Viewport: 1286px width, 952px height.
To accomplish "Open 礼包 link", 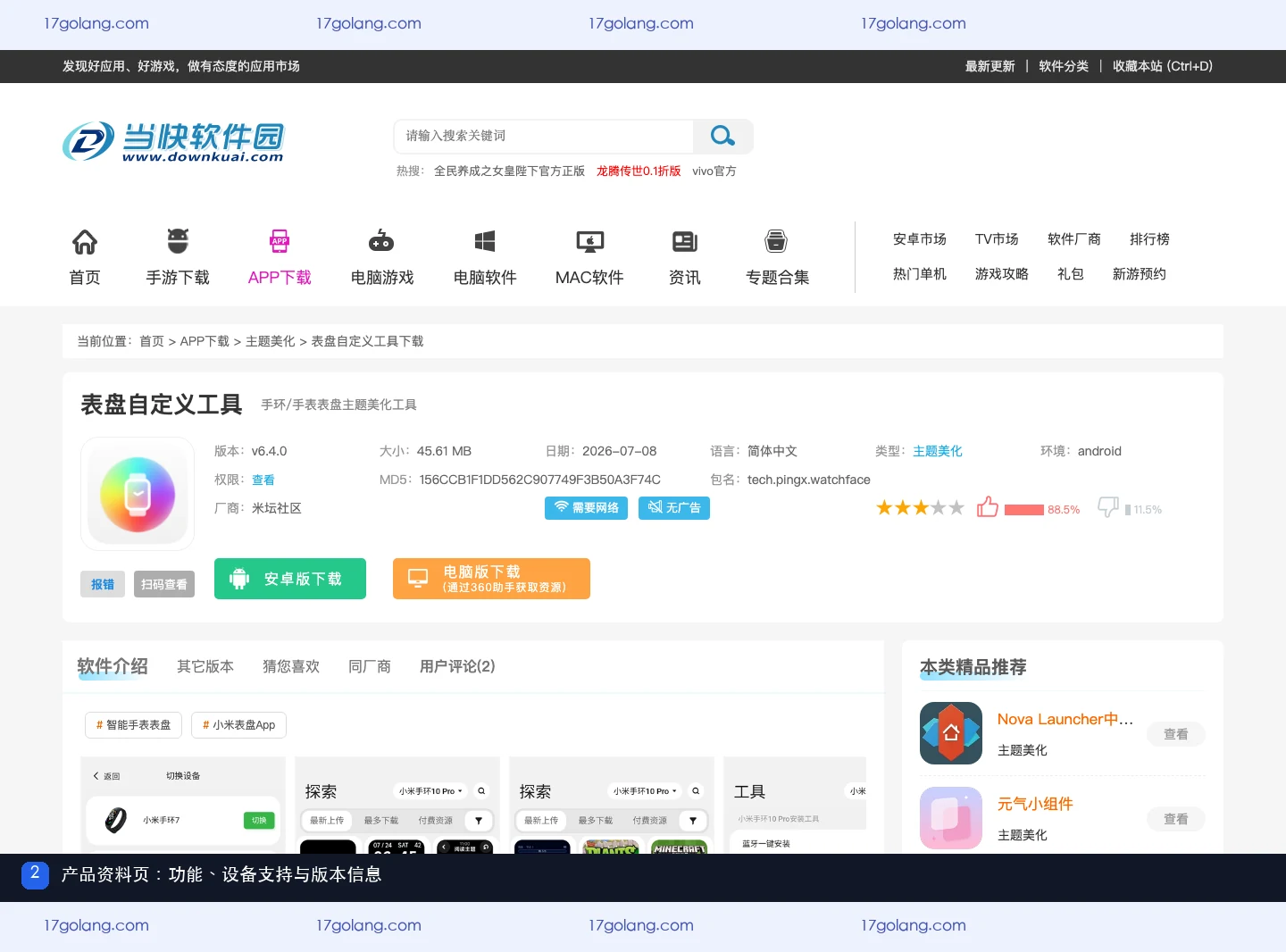I will pyautogui.click(x=1071, y=274).
